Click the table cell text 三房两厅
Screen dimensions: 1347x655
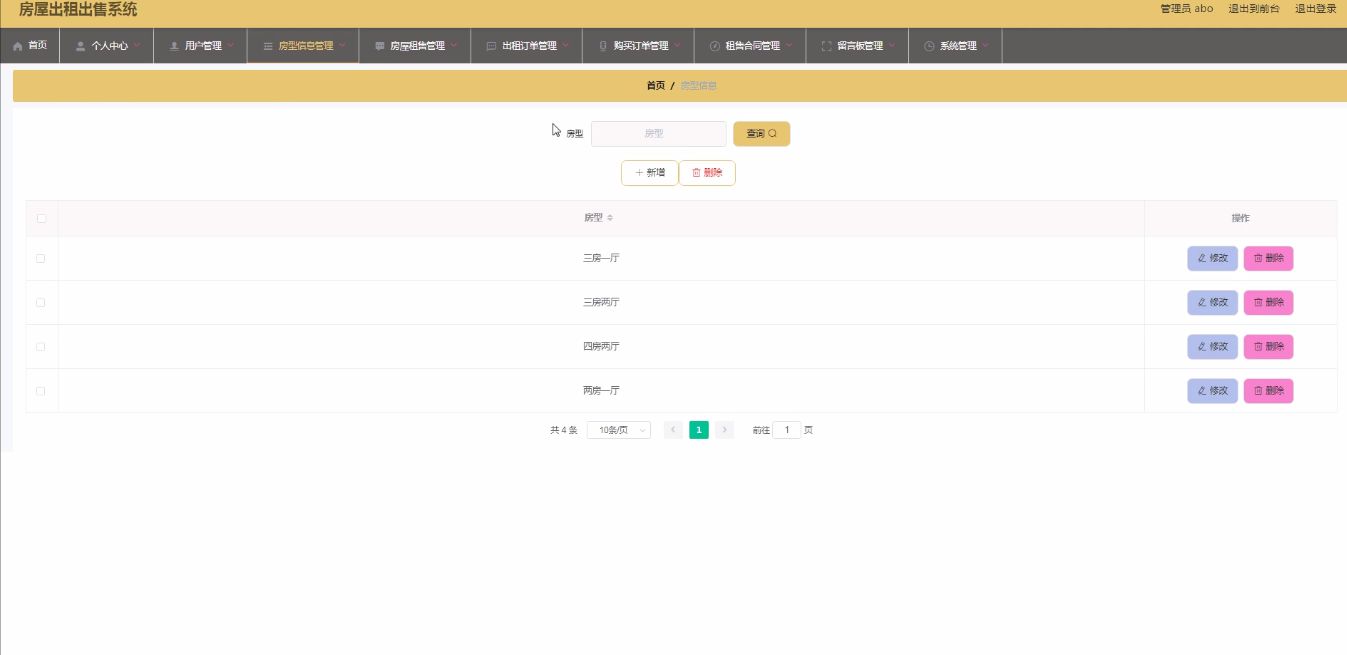click(x=601, y=302)
